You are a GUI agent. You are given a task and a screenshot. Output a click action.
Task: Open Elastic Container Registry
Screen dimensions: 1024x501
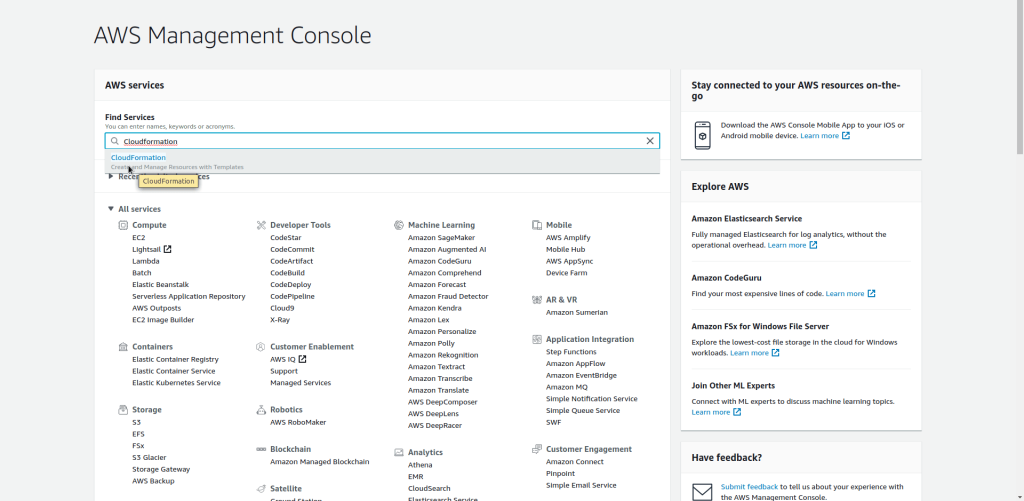tap(175, 359)
